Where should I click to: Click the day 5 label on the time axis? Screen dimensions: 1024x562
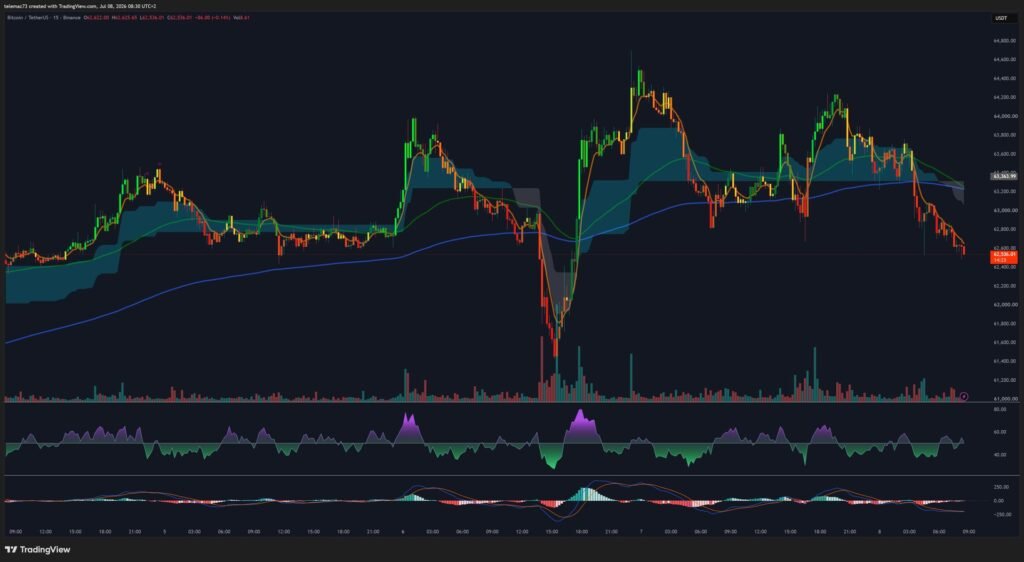[165, 532]
